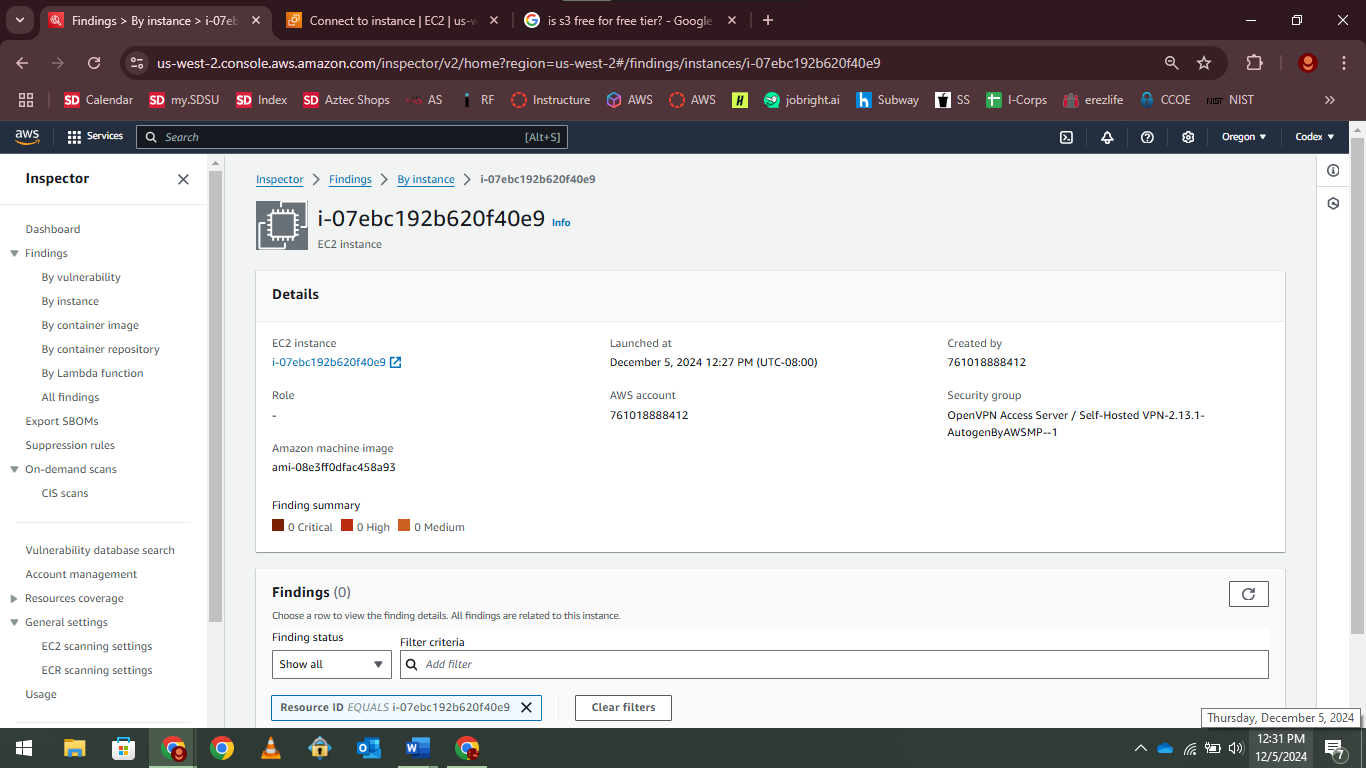Open the settings gear in the console toolbar
Image resolution: width=1366 pixels, height=768 pixels.
click(1187, 137)
